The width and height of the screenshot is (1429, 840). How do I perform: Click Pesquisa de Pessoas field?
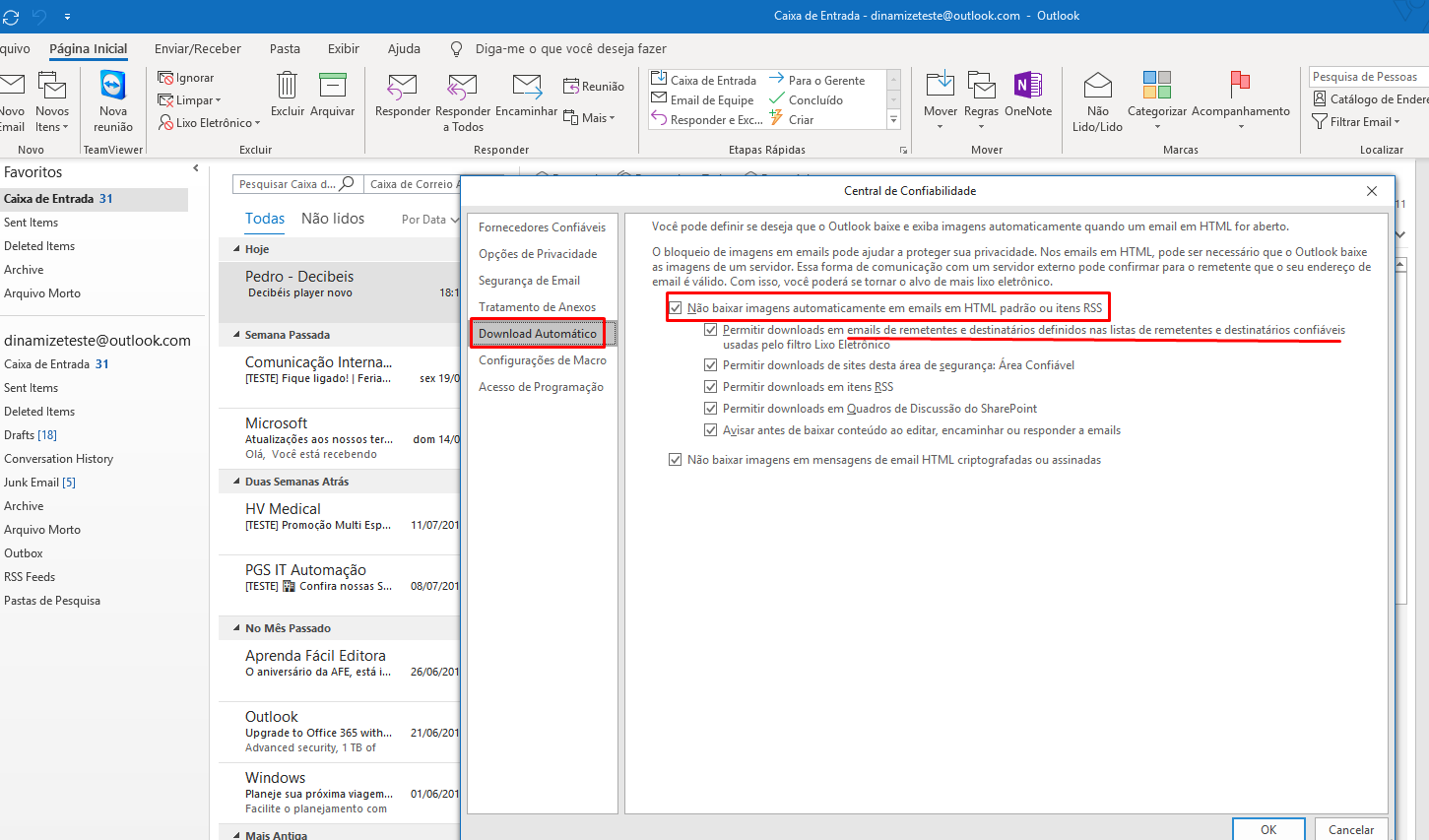coord(1368,77)
